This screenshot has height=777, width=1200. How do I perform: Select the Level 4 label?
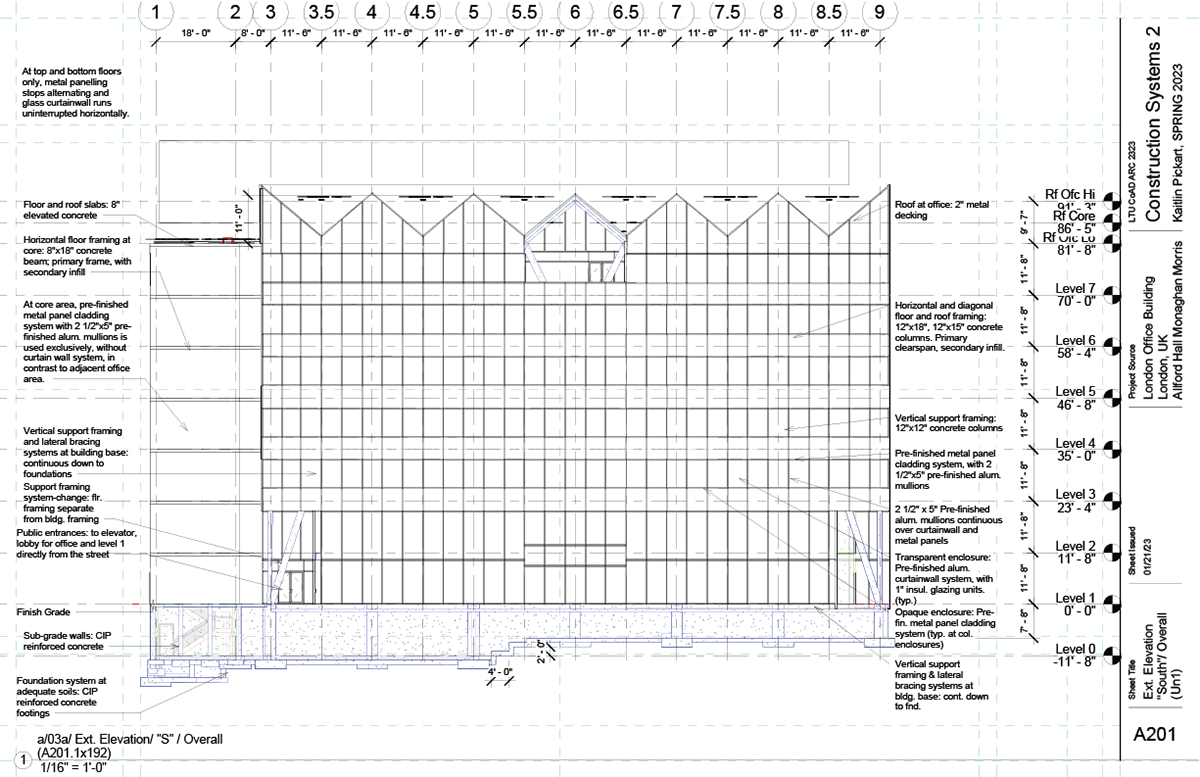[1076, 443]
